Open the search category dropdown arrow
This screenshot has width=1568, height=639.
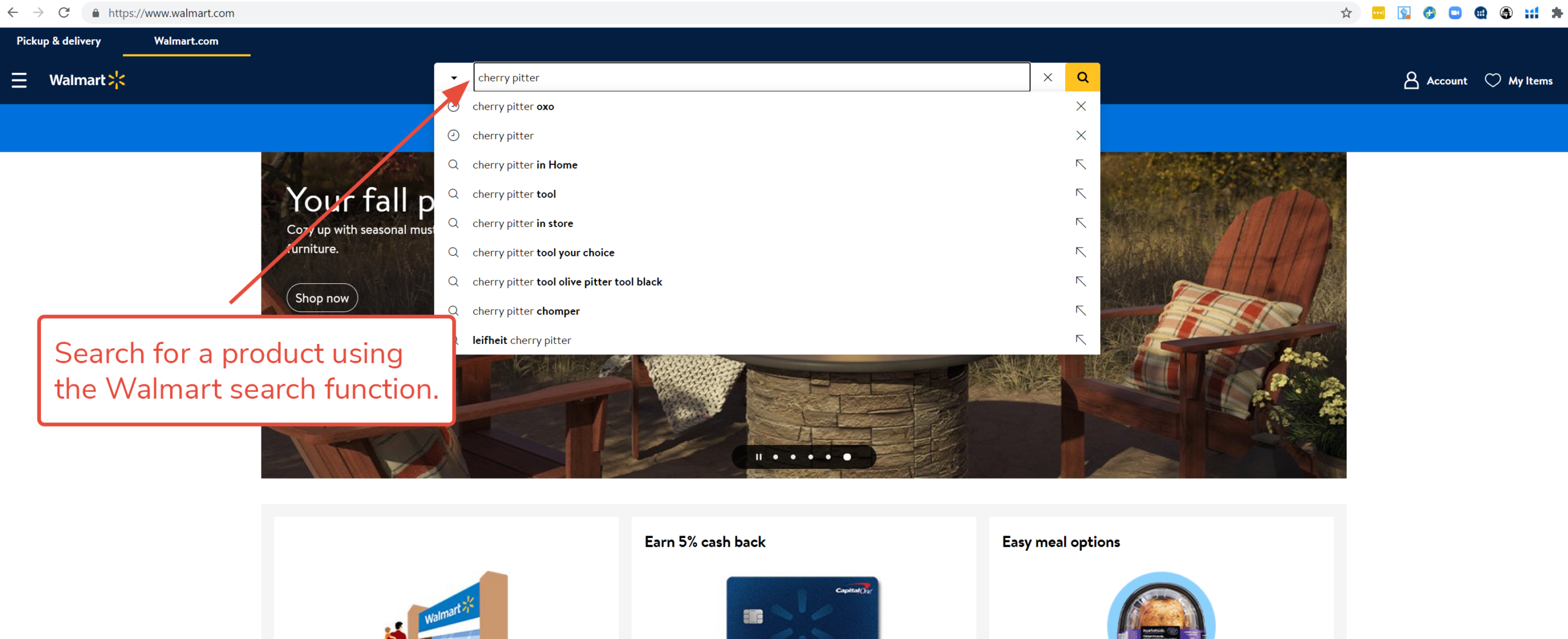tap(453, 77)
